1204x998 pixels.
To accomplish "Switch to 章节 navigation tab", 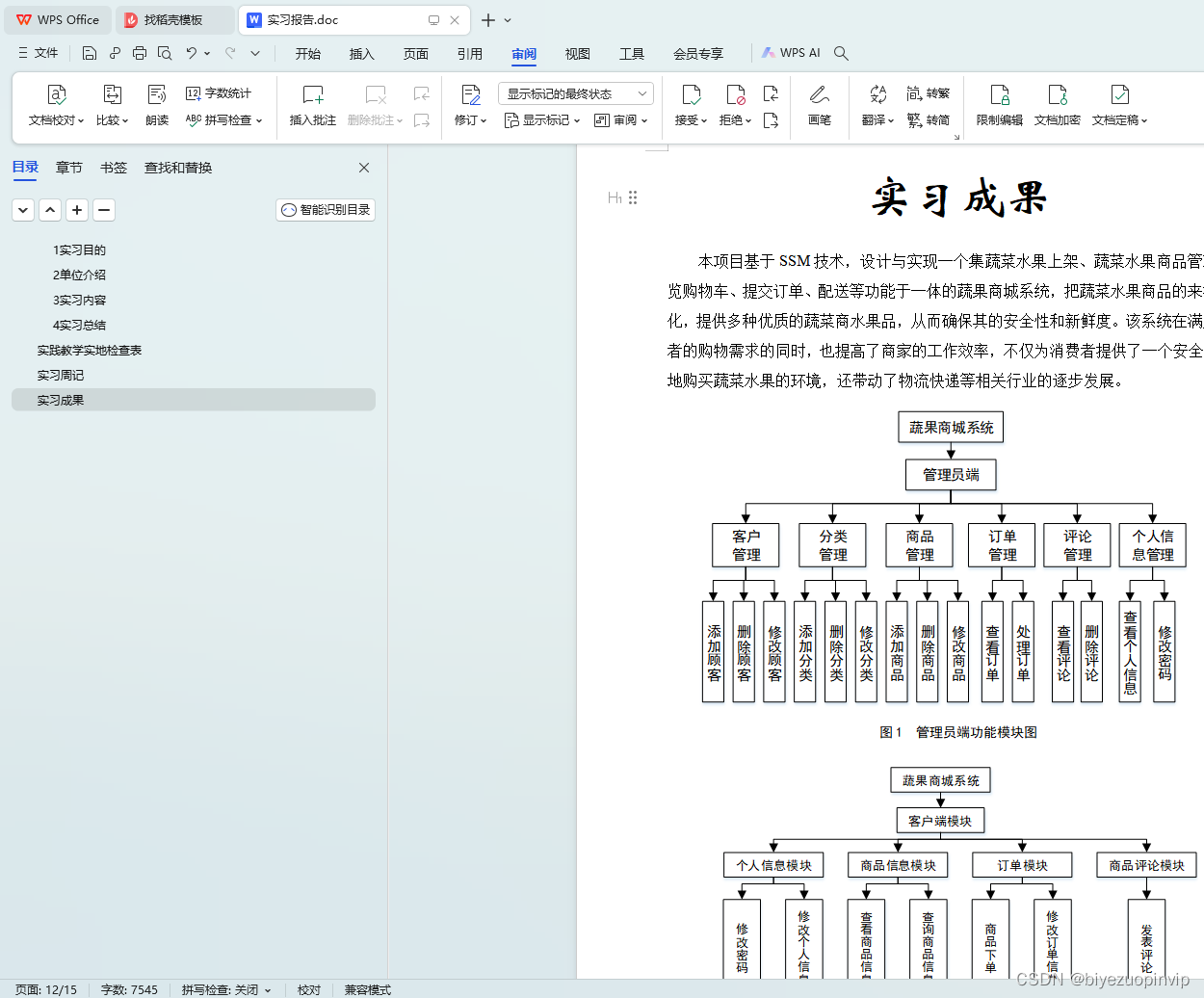I will click(x=69, y=168).
